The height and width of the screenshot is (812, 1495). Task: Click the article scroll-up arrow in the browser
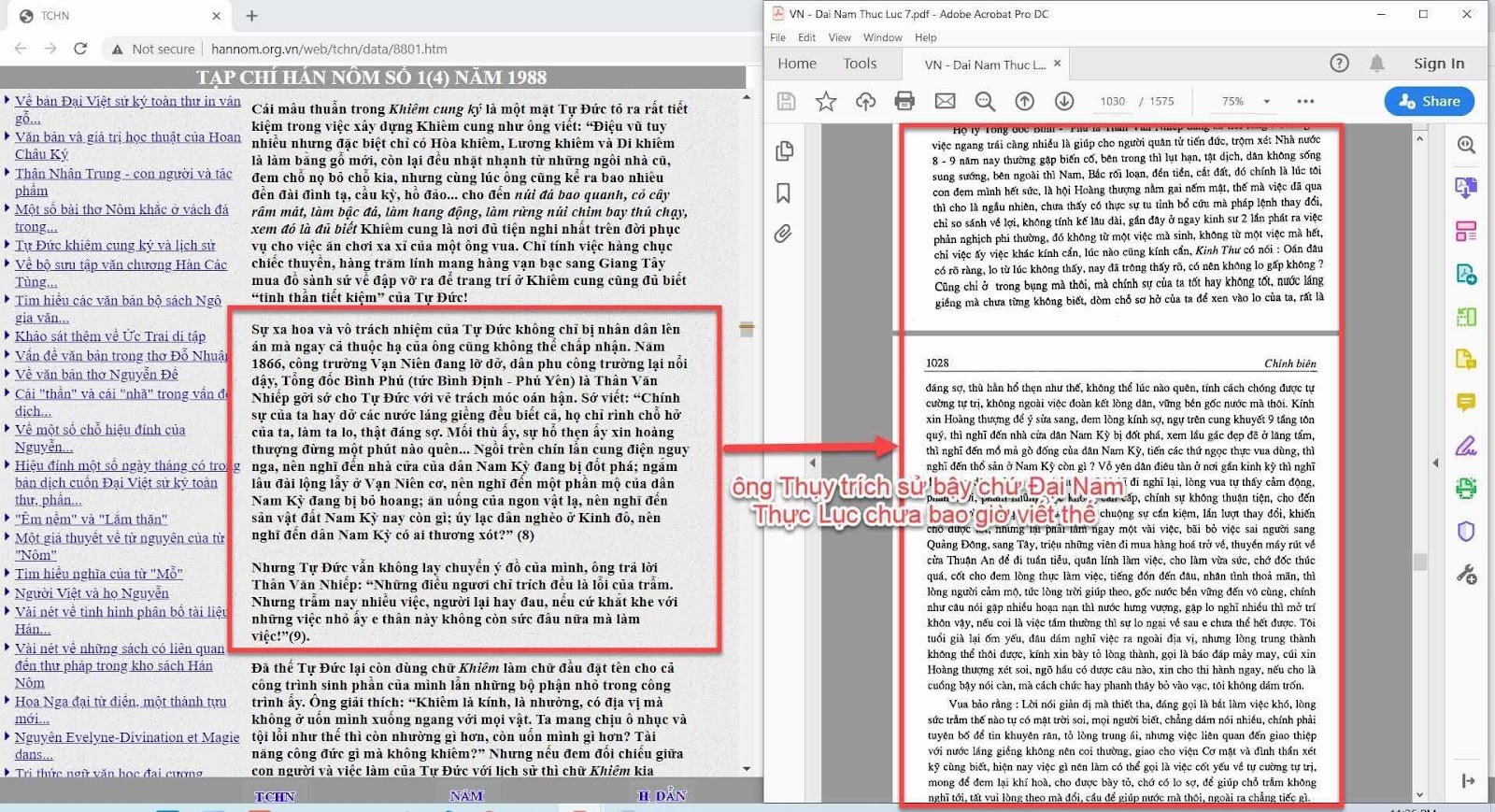[x=747, y=97]
